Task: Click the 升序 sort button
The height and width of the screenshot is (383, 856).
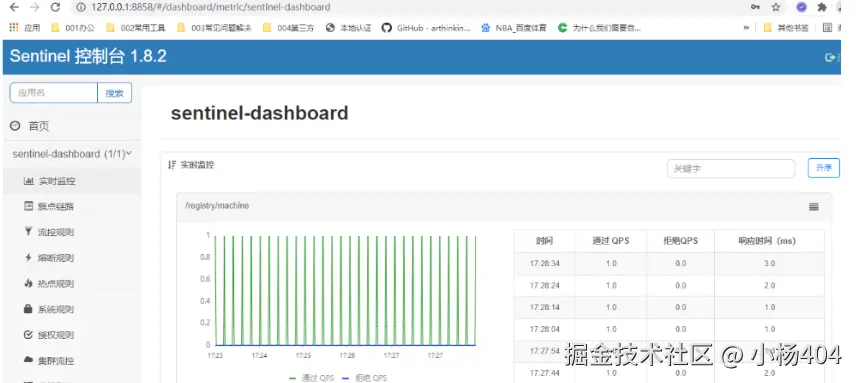Action: coord(823,168)
